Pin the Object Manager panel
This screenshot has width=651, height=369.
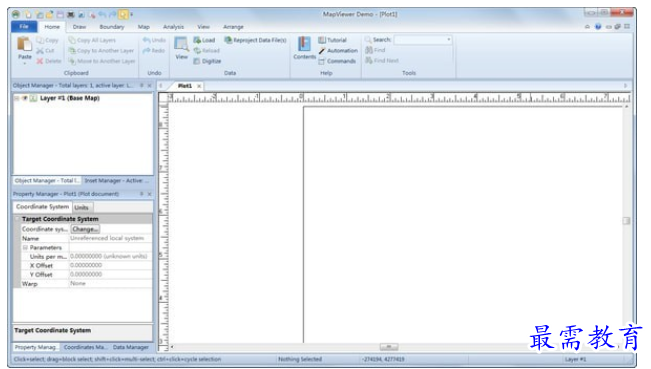(142, 86)
